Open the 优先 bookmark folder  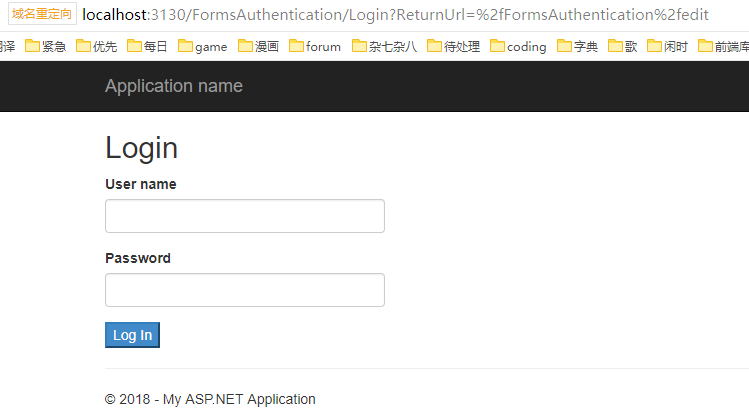coord(97,46)
